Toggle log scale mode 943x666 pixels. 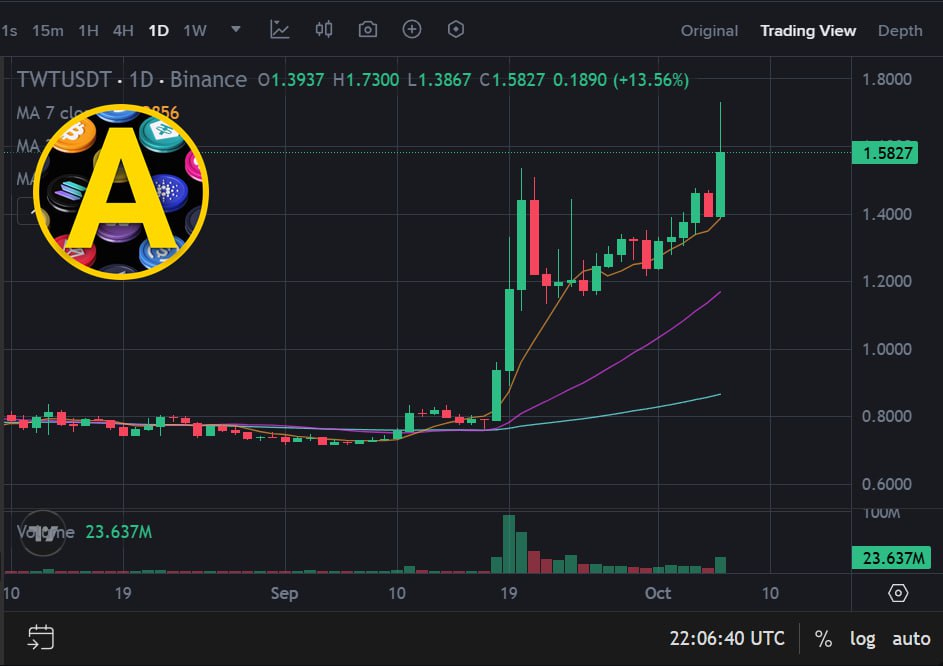(862, 638)
